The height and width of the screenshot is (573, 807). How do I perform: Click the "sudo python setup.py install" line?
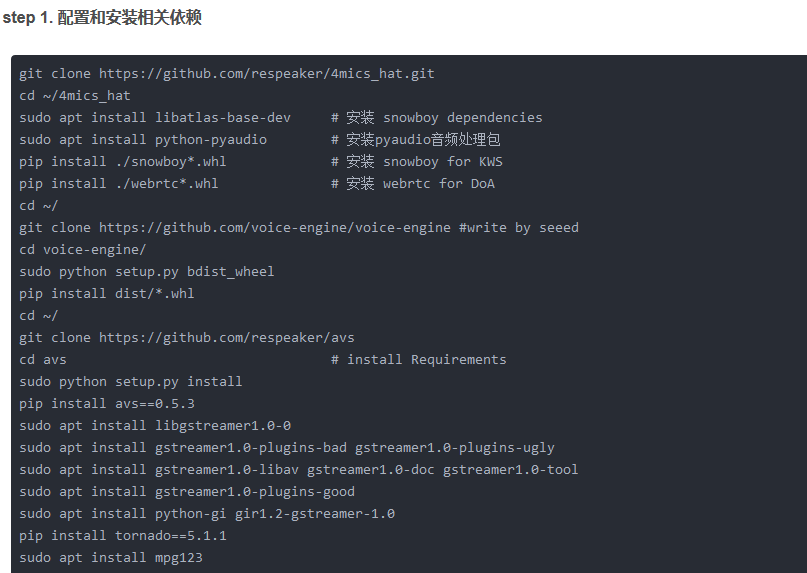[x=130, y=381]
